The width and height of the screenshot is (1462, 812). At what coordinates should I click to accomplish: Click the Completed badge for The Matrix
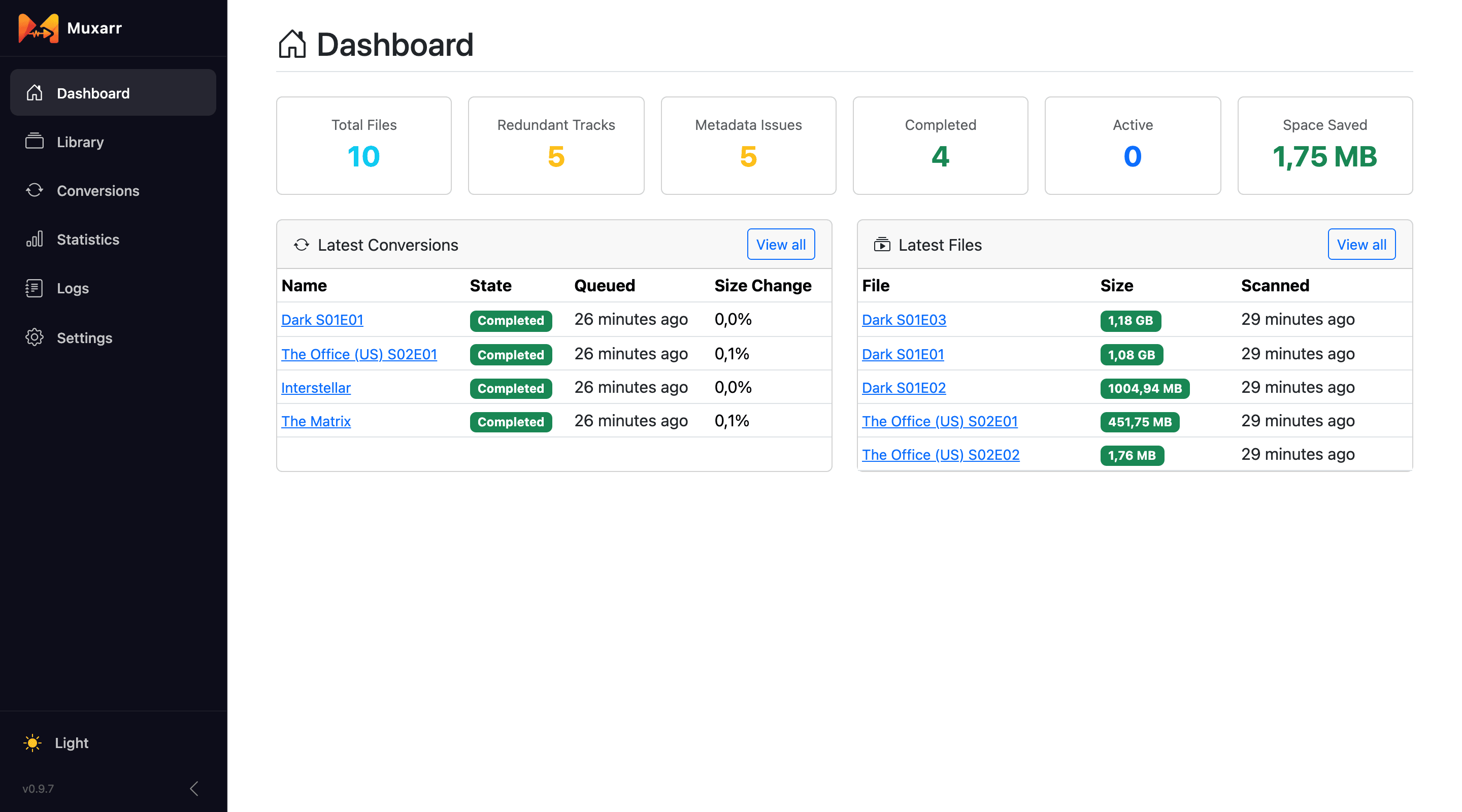511,422
